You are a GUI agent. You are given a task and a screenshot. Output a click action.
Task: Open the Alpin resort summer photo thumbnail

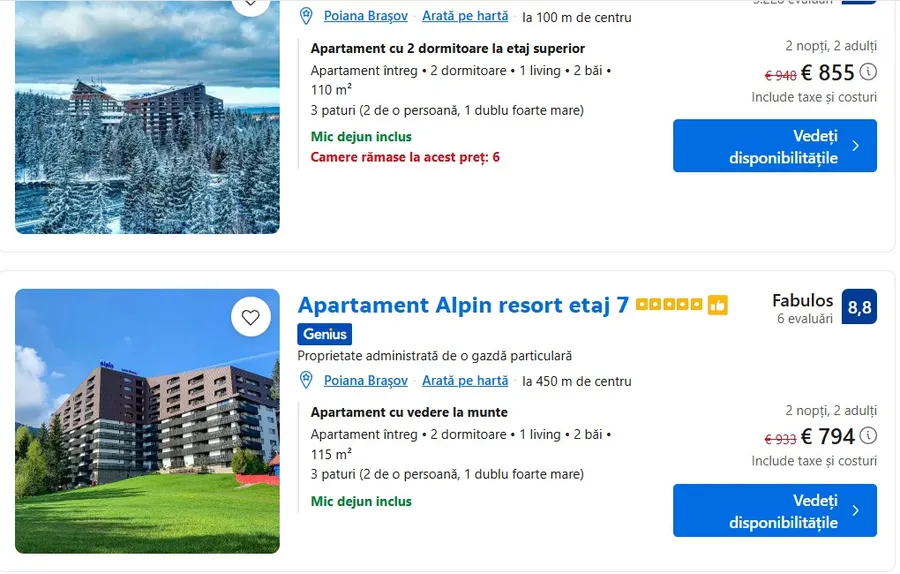point(147,421)
